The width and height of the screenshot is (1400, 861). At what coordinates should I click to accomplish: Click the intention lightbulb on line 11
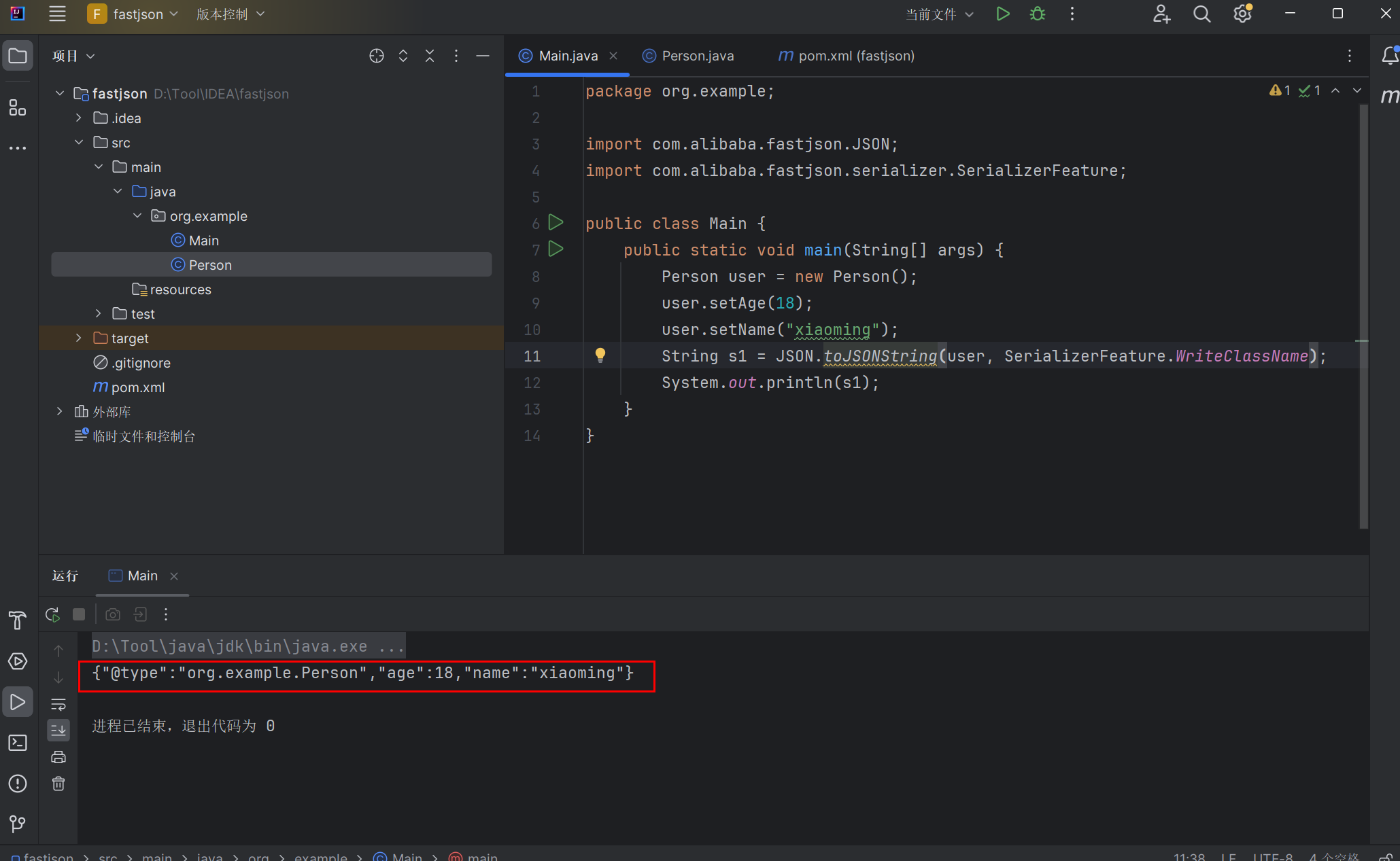coord(600,355)
